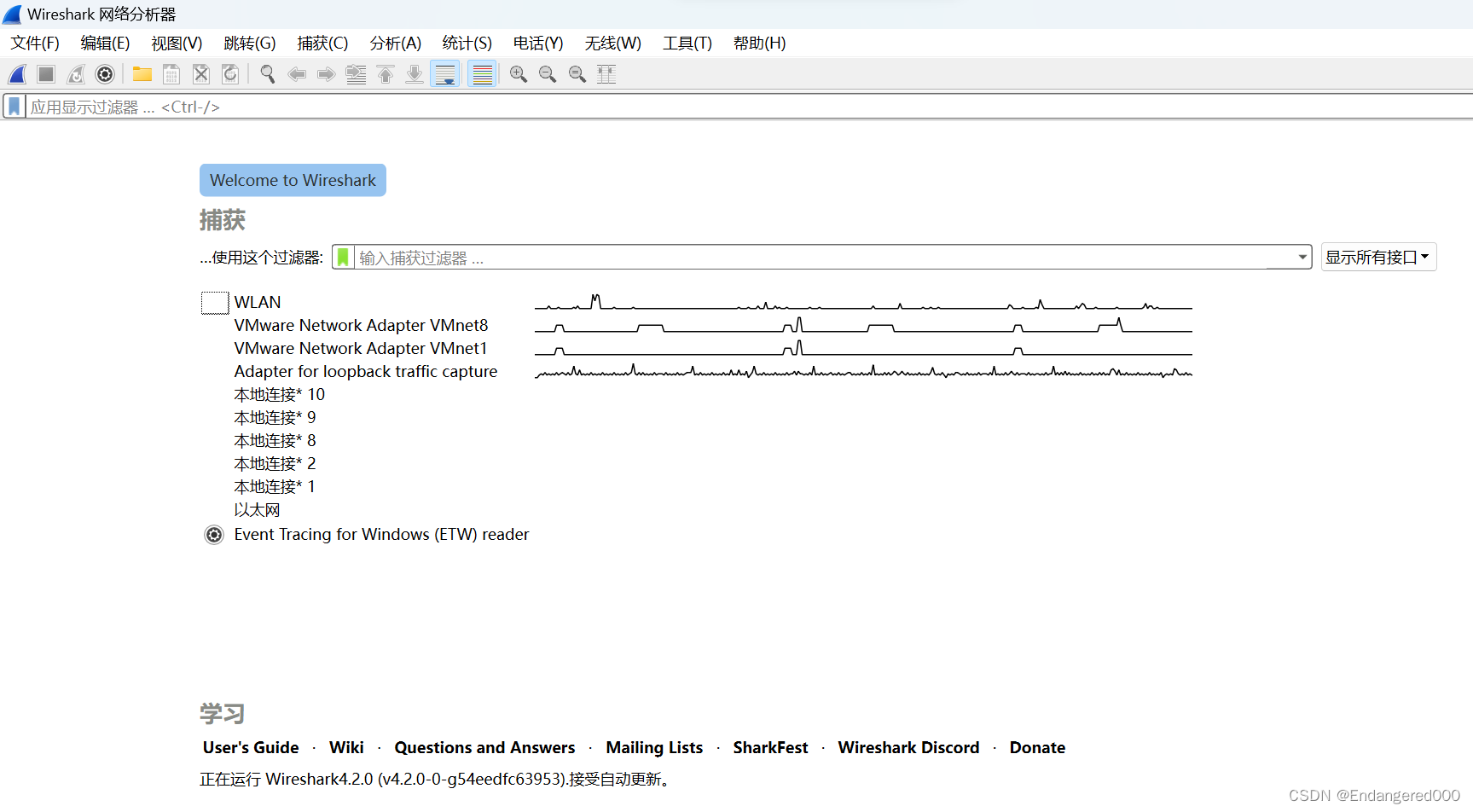
Task: Open capture options gear icon
Action: [x=105, y=75]
